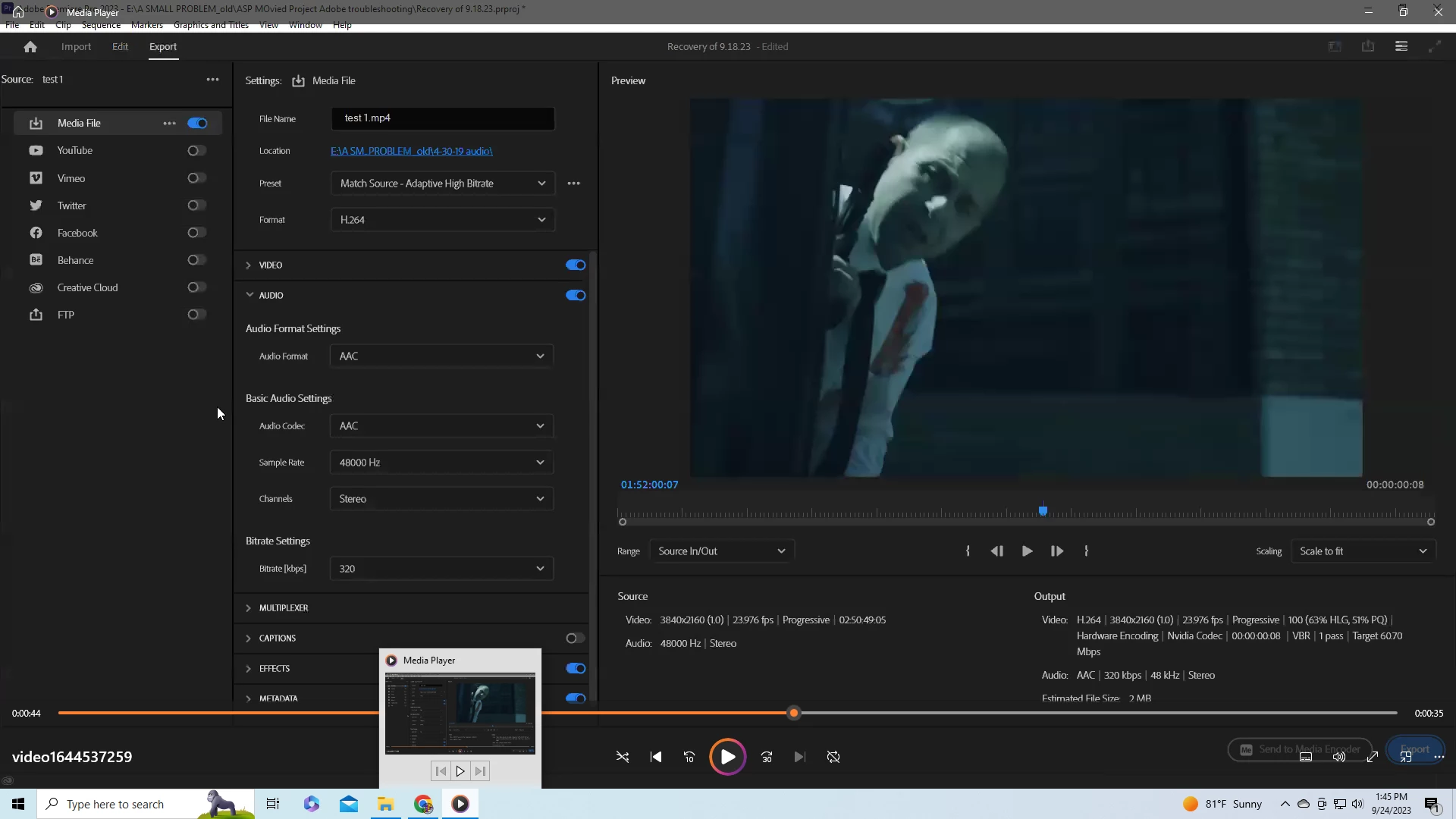Viewport: 1456px width, 819px height.
Task: Enable the Vimeo export toggle
Action: coord(196,178)
